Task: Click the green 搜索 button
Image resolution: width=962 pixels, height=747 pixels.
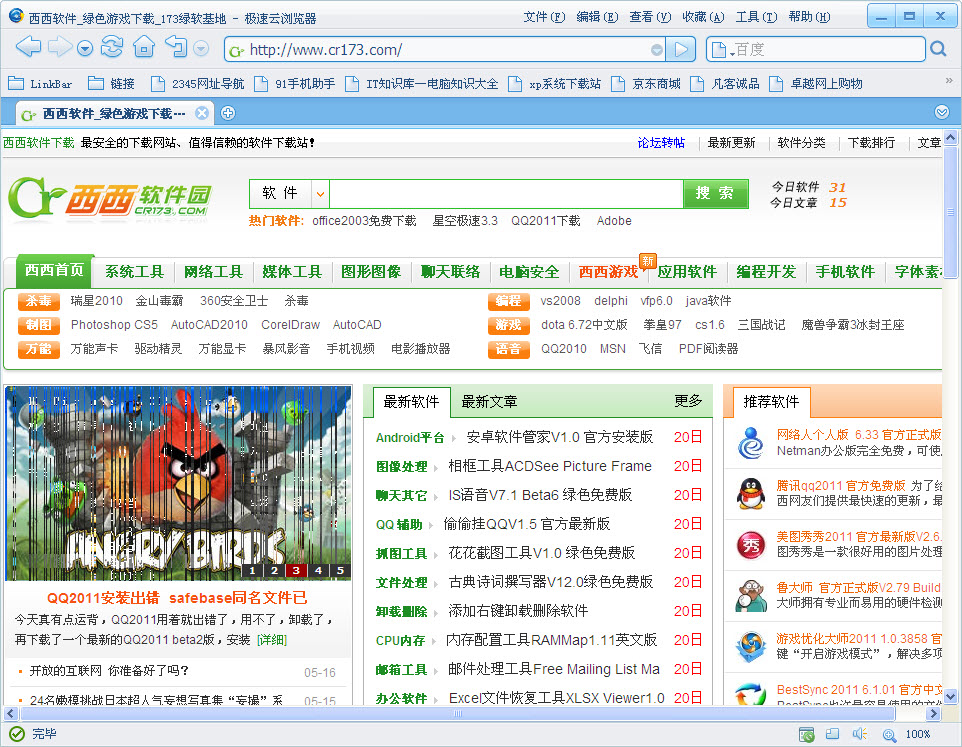Action: pos(715,194)
